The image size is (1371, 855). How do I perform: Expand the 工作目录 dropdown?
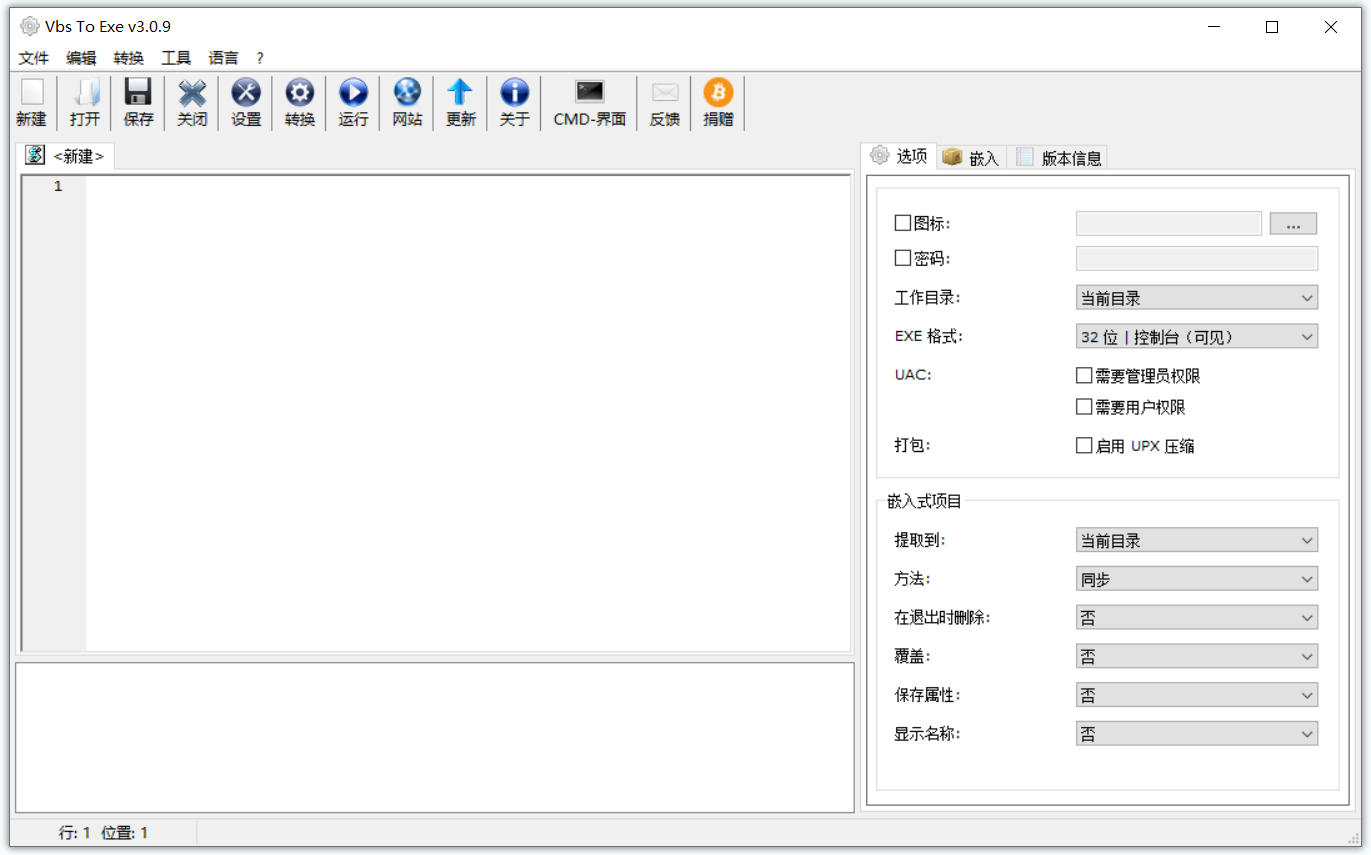[x=1197, y=298]
